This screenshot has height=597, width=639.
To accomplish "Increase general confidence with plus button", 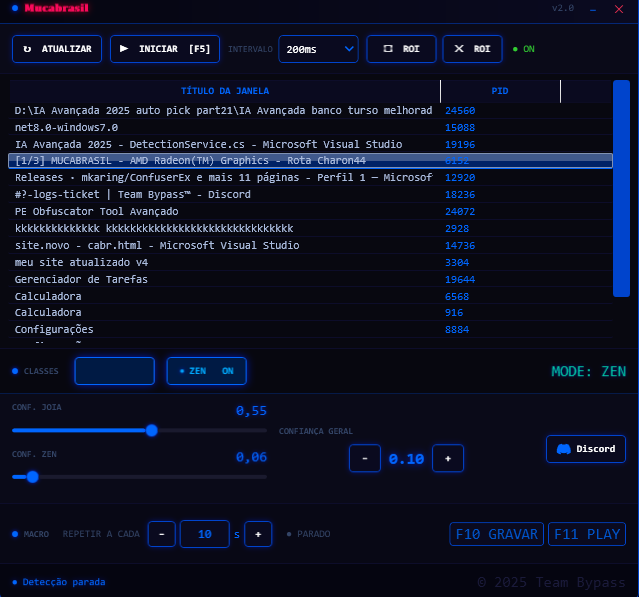I will 447,459.
